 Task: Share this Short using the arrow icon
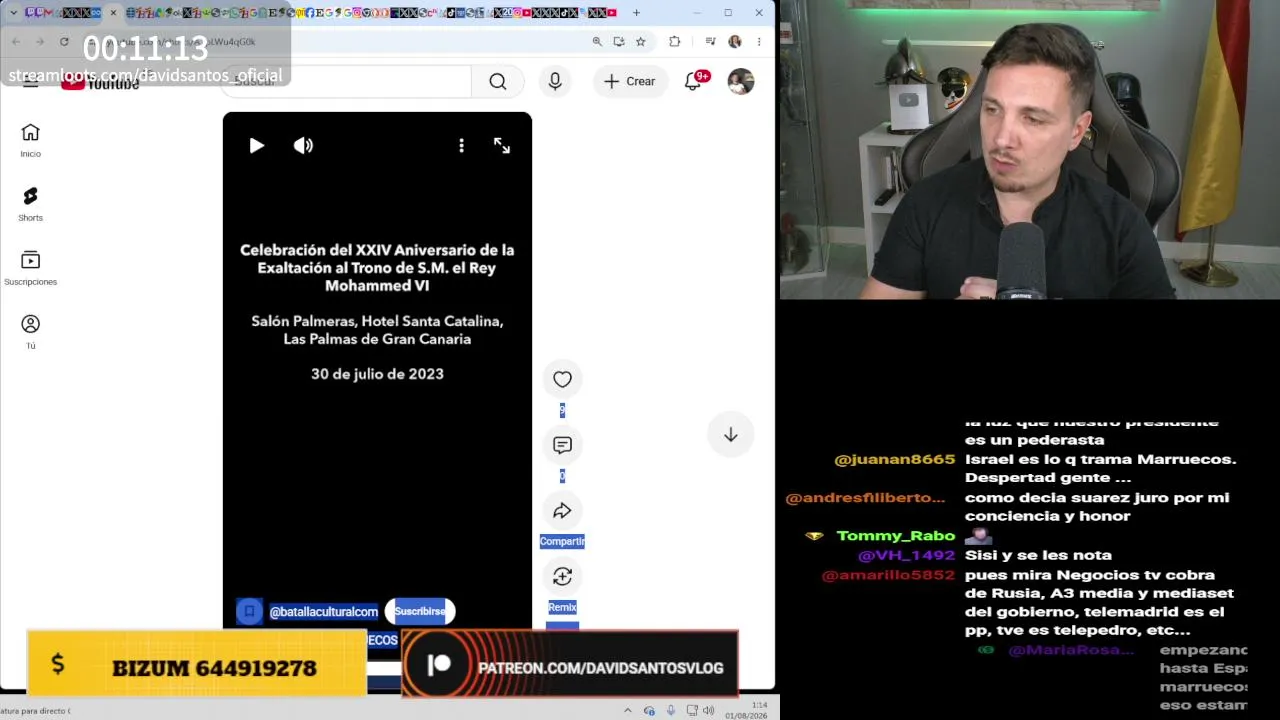[562, 511]
